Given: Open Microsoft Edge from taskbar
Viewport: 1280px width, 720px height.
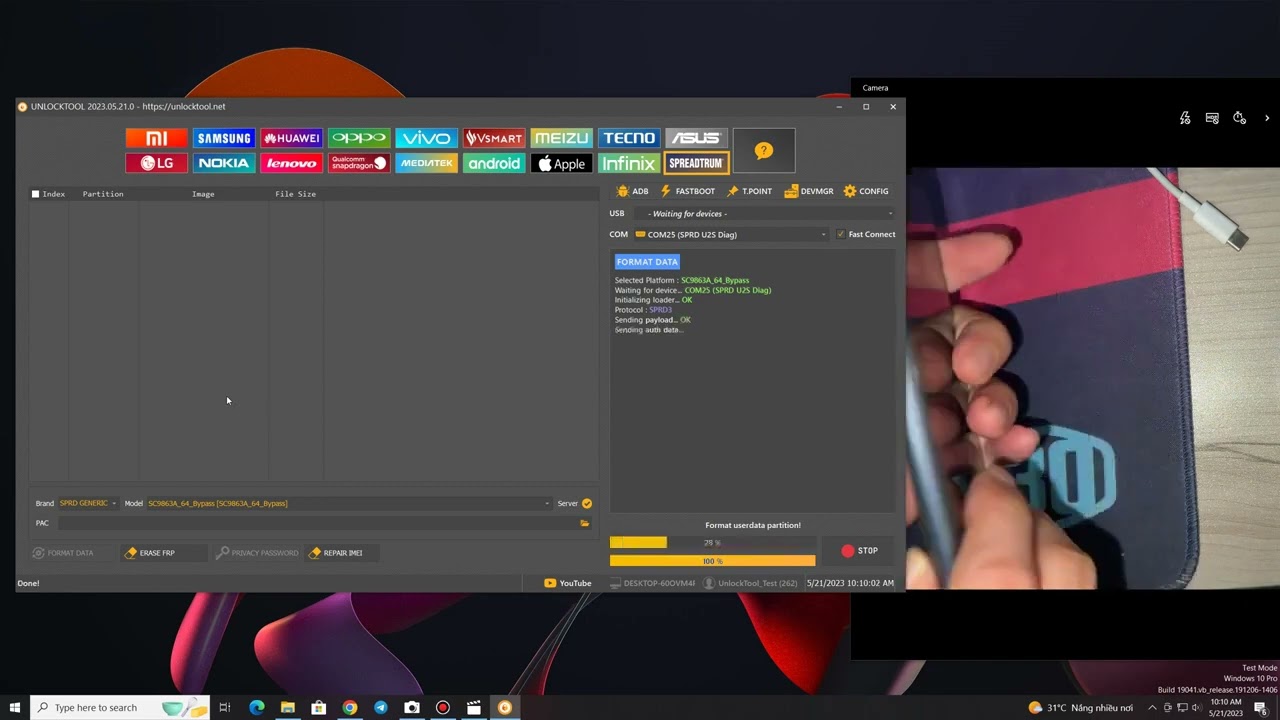Looking at the screenshot, I should [257, 707].
